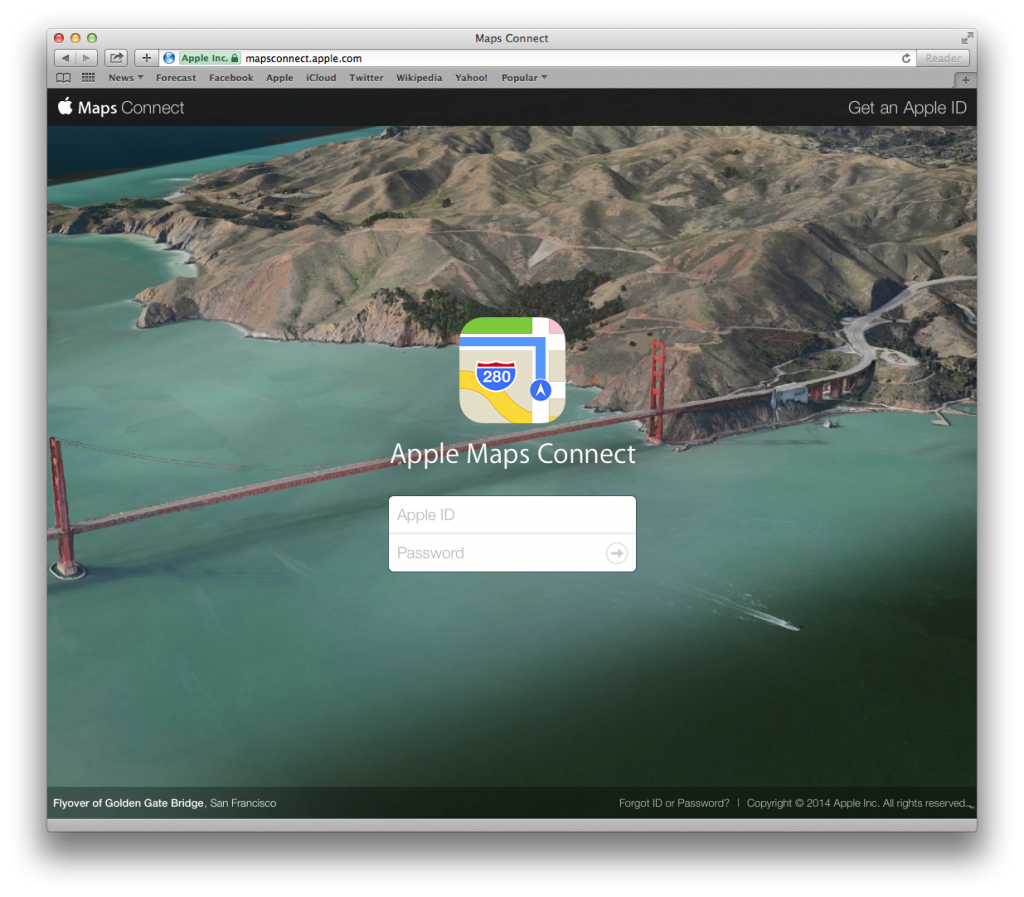Click the Apple logo beside Maps Connect
Viewport: 1024px width, 897px height.
pos(63,107)
